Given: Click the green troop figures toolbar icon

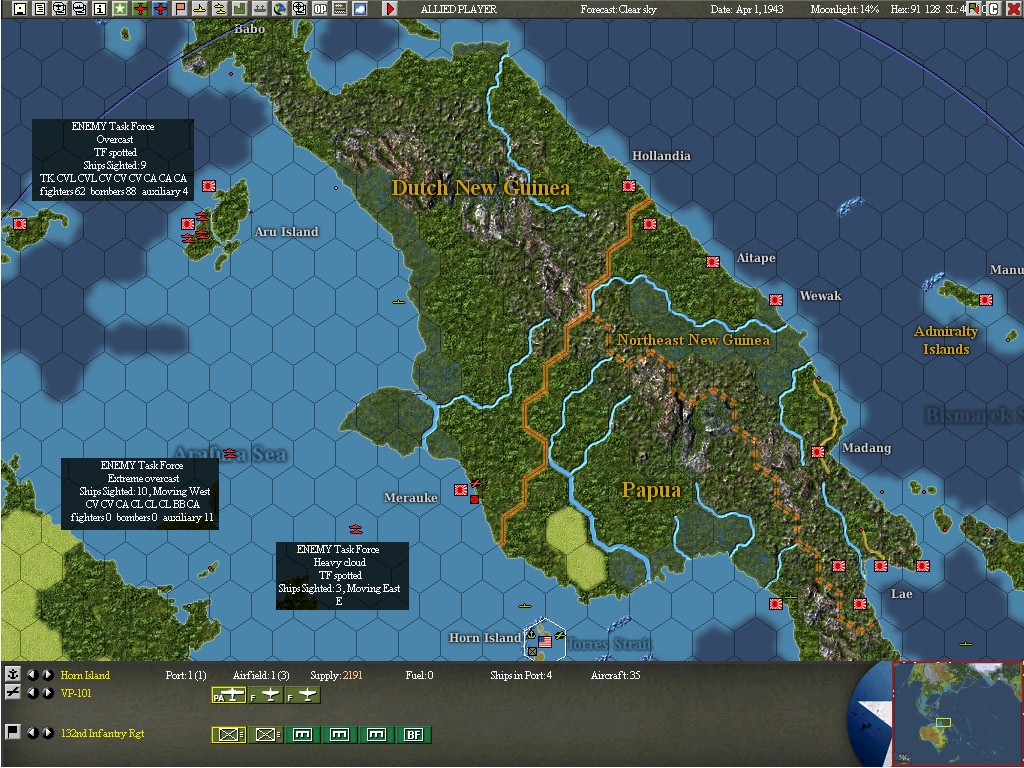Looking at the screenshot, I should pyautogui.click(x=260, y=8).
